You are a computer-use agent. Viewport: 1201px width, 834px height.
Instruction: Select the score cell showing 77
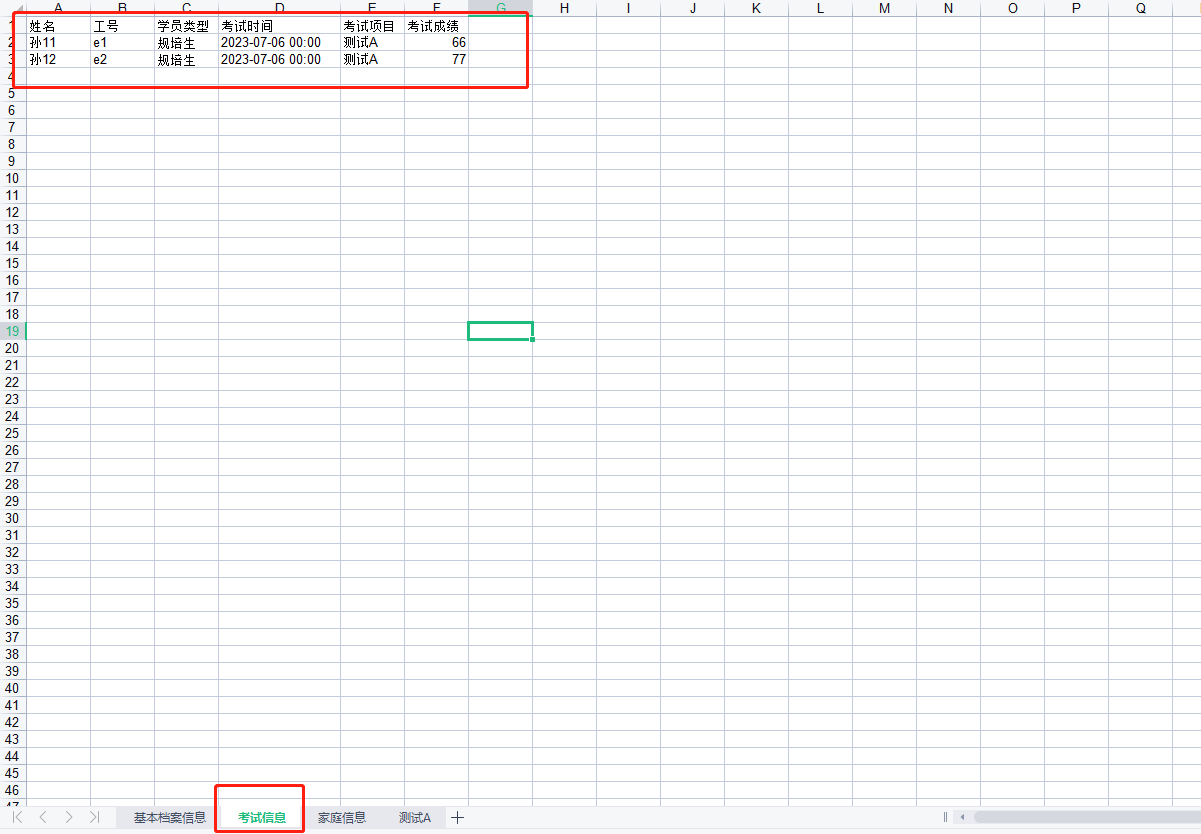coord(436,60)
